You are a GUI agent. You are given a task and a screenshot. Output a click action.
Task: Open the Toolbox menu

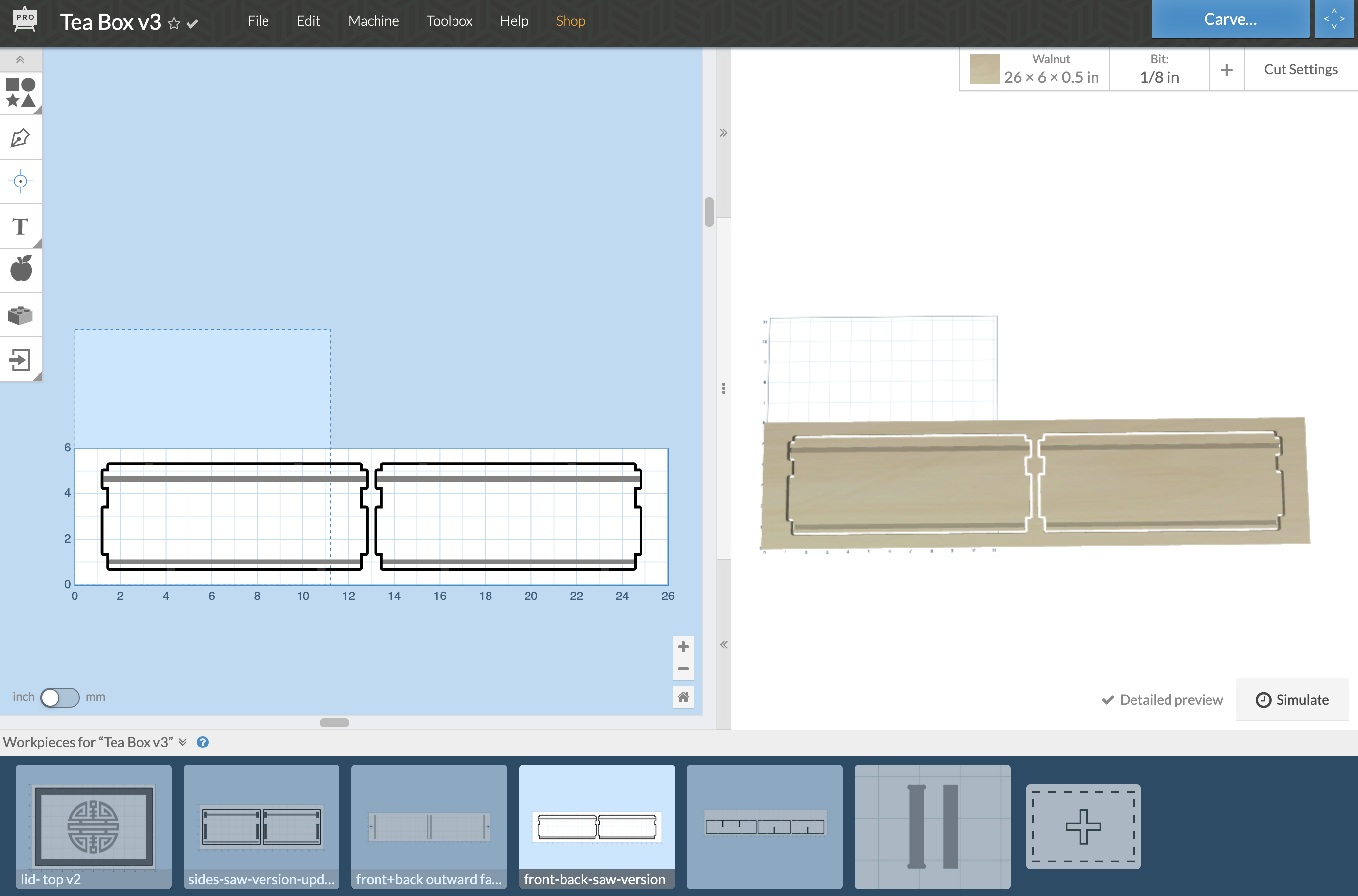449,21
